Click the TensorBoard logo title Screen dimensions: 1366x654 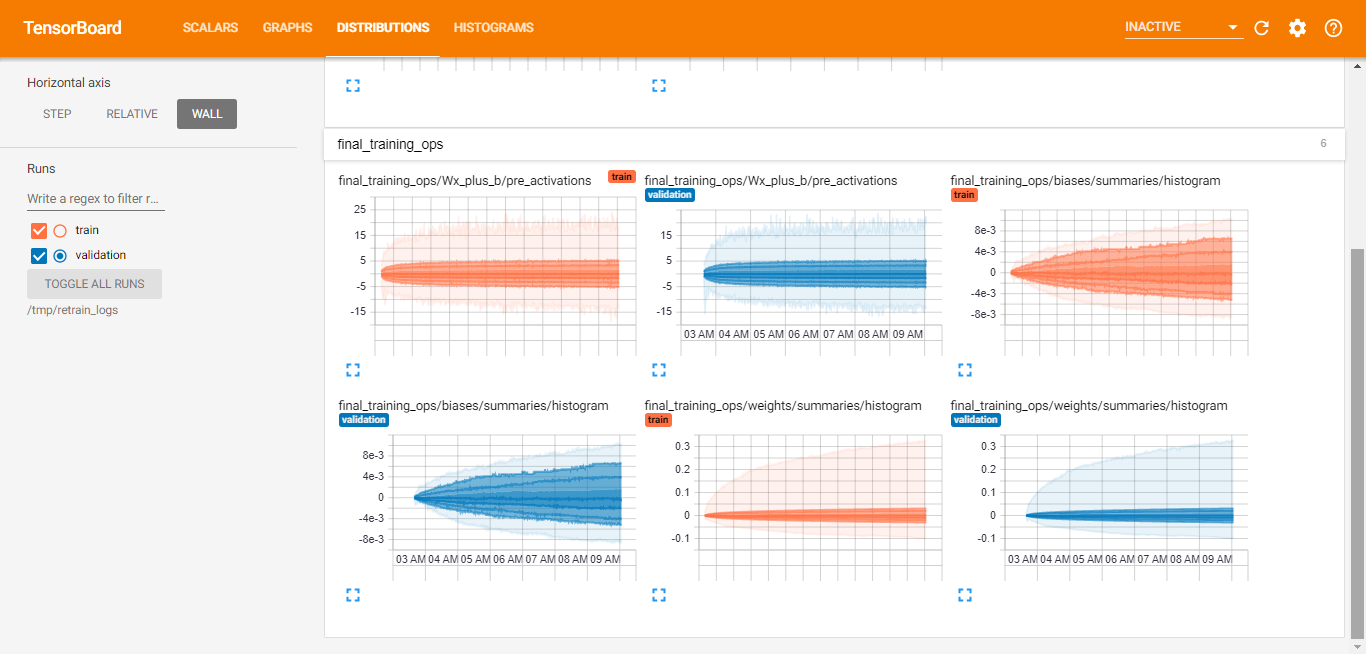coord(72,28)
